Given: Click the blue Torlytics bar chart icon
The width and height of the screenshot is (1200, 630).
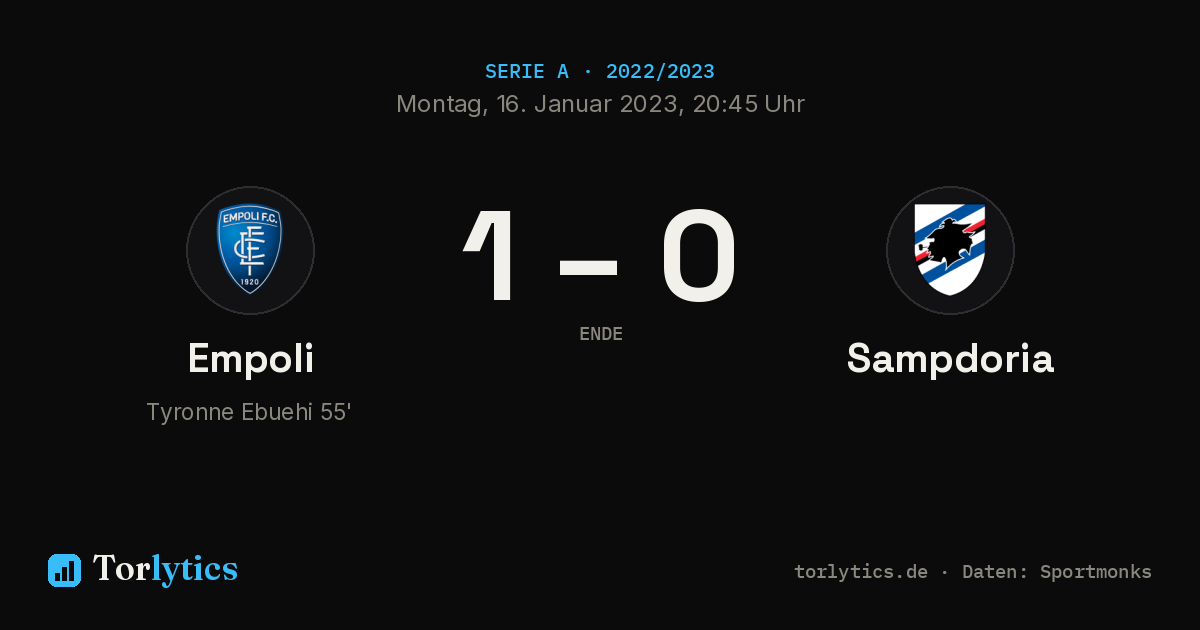Looking at the screenshot, I should click(64, 570).
